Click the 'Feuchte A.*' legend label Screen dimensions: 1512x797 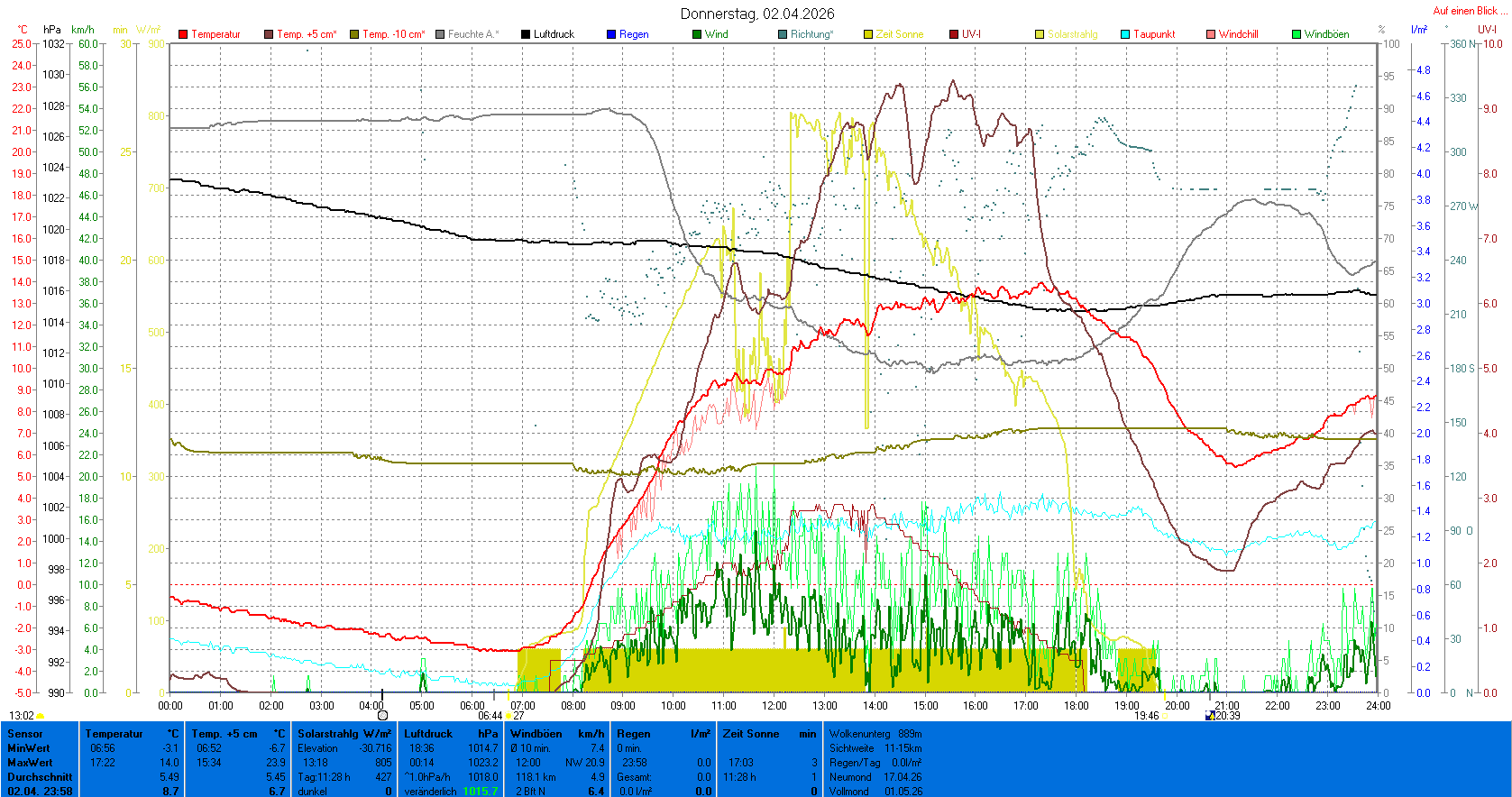[x=473, y=34]
